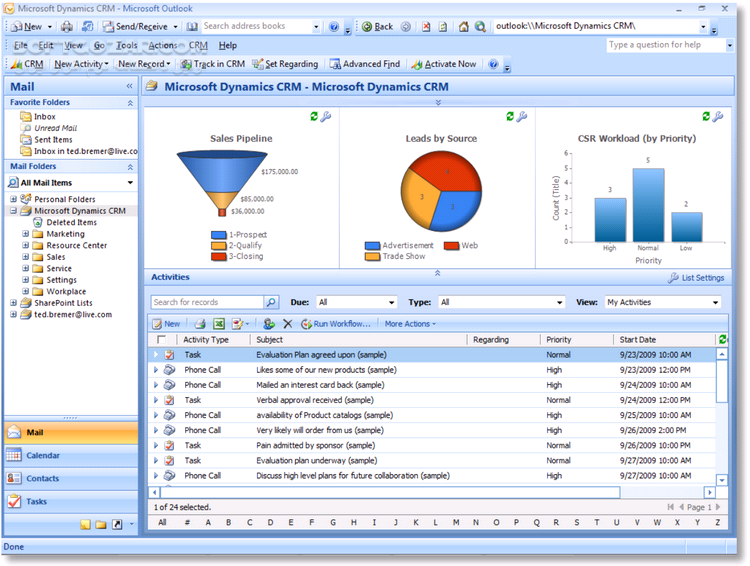Expand the Sales folder node

point(26,256)
